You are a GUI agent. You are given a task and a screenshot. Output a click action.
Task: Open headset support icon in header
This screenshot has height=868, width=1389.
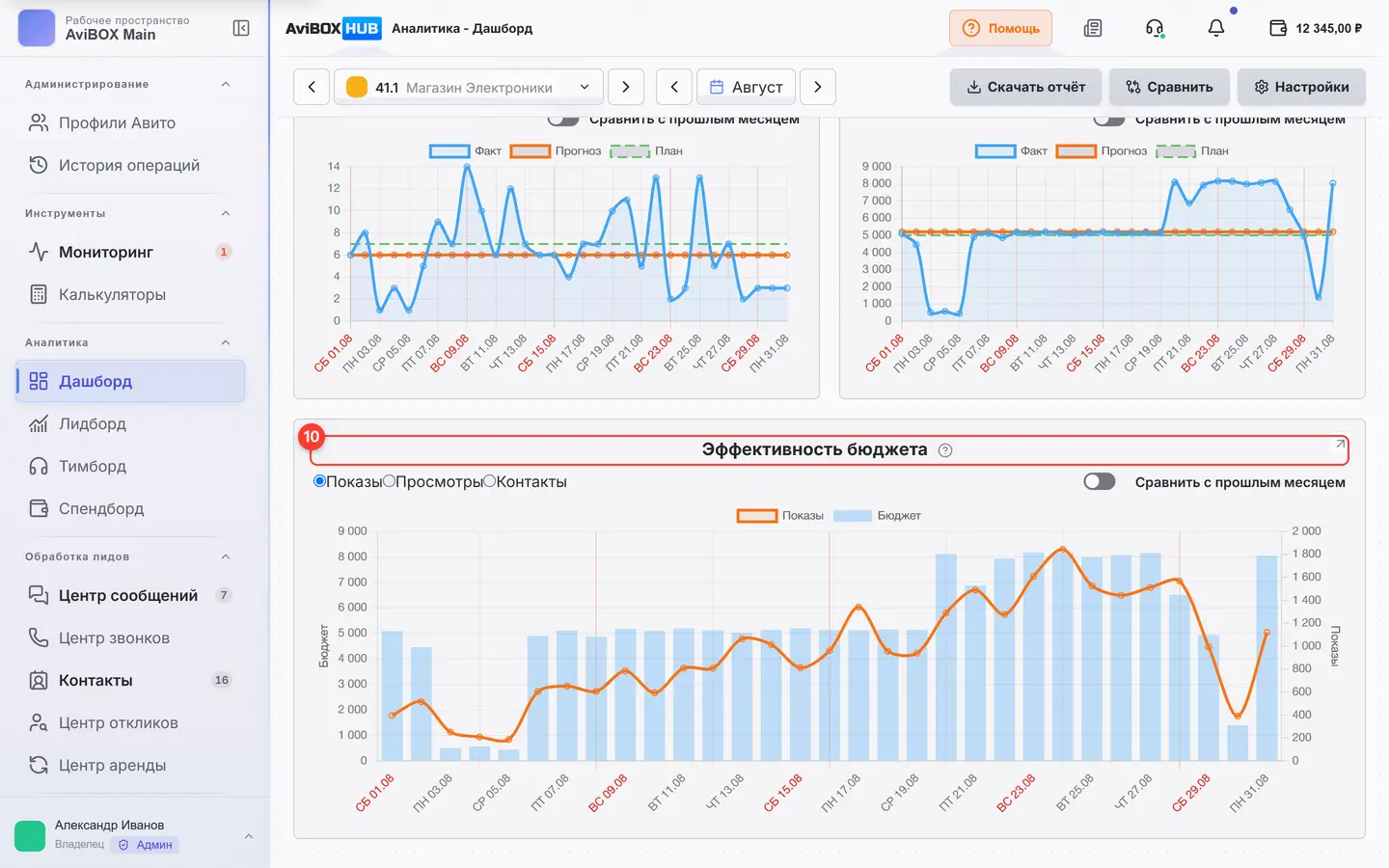1155,28
